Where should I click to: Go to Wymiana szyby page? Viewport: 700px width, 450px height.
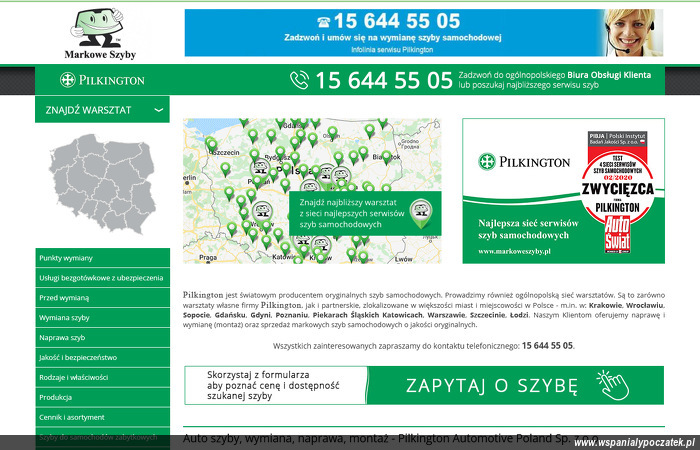click(x=102, y=317)
